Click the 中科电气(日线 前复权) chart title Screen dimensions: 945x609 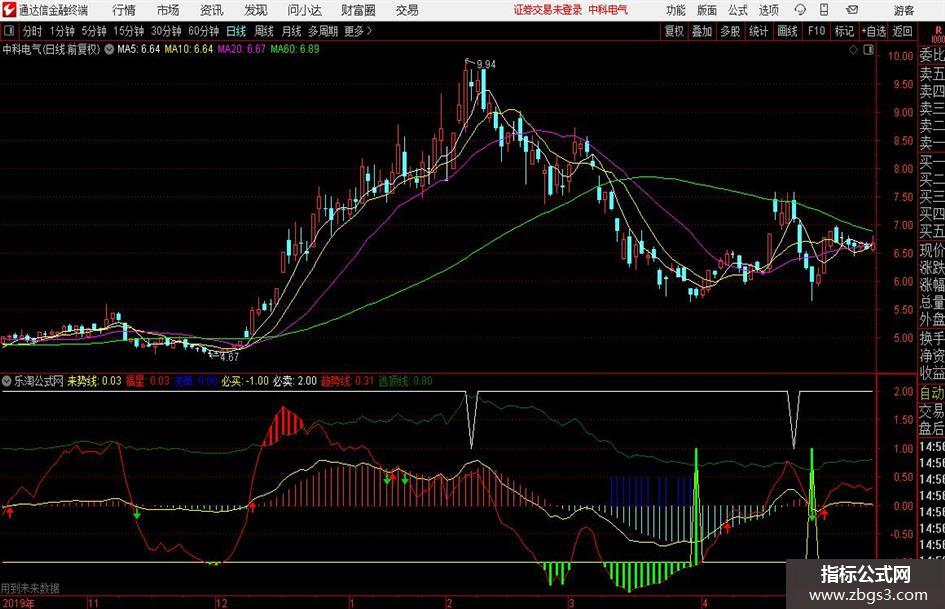coord(51,49)
